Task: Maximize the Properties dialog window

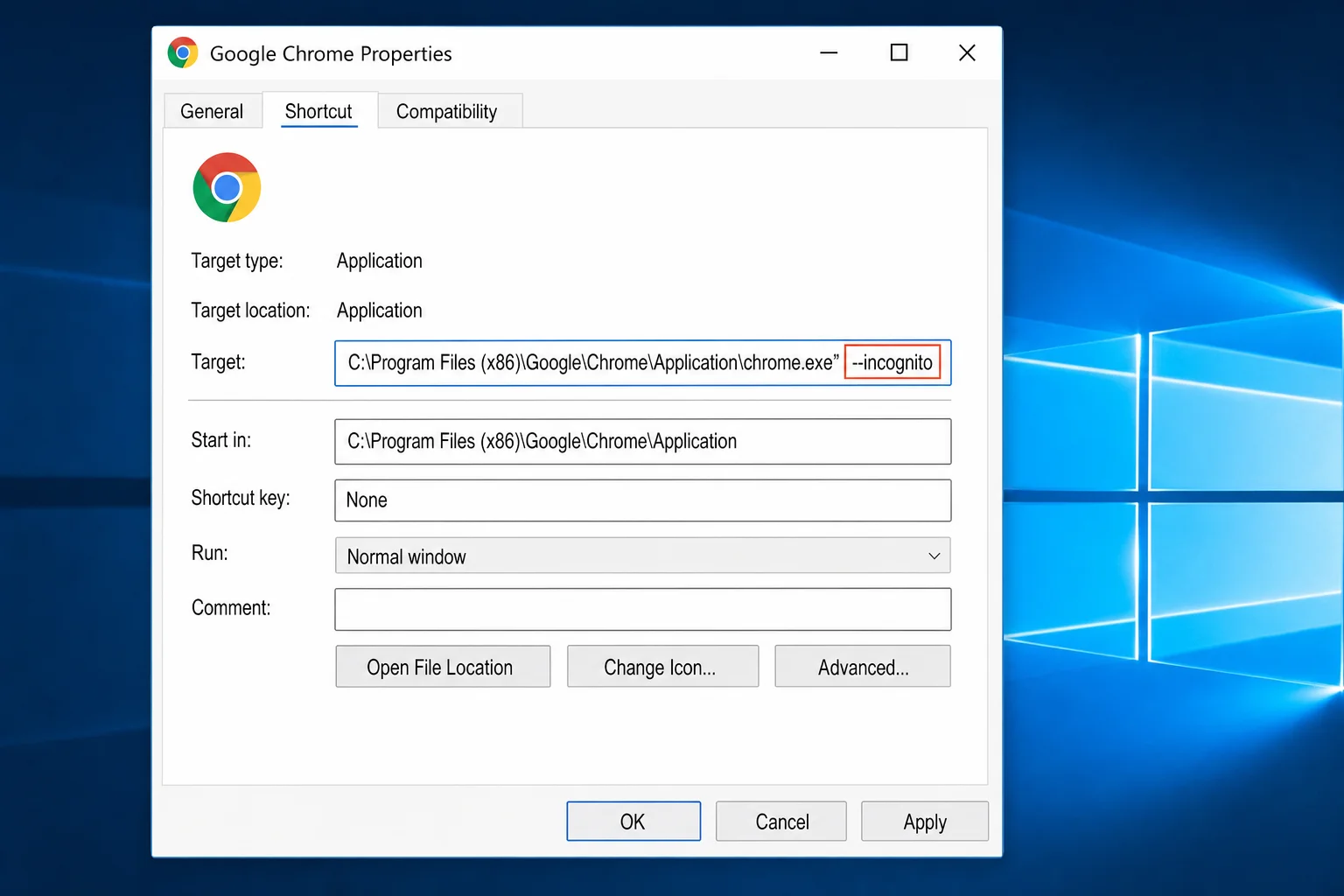Action: pyautogui.click(x=899, y=53)
